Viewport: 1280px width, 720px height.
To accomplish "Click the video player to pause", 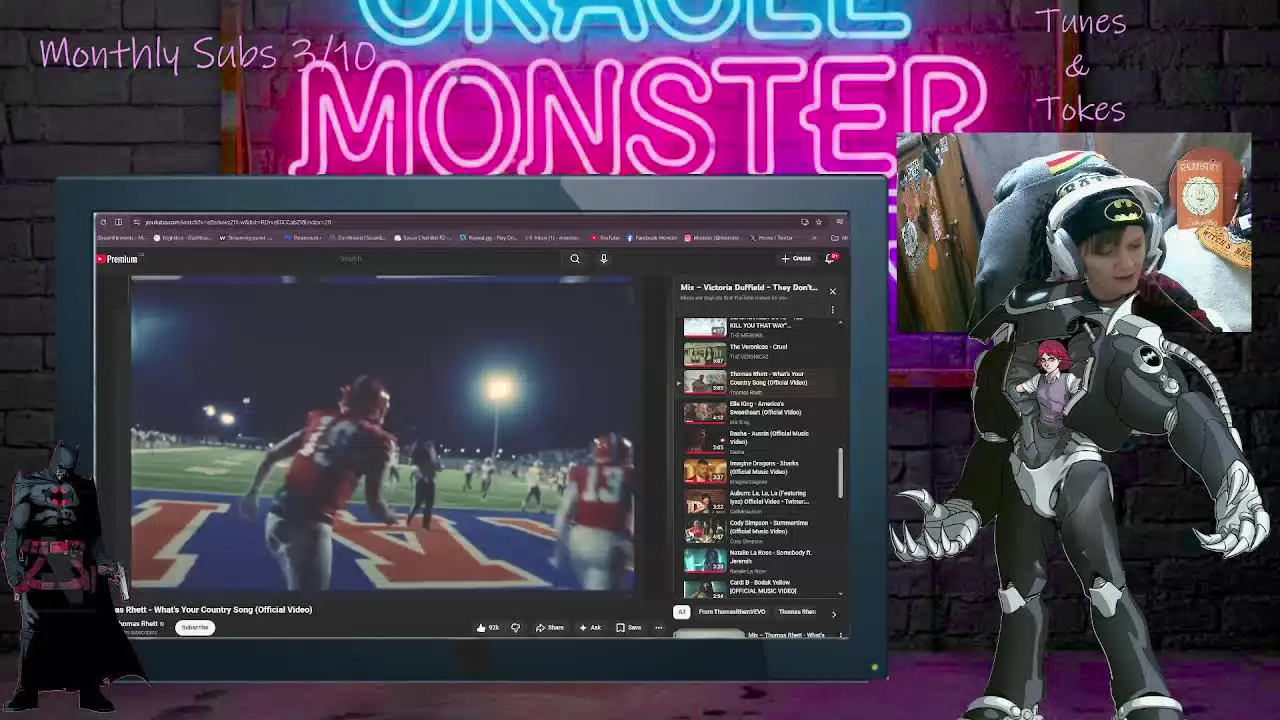I will [x=383, y=434].
